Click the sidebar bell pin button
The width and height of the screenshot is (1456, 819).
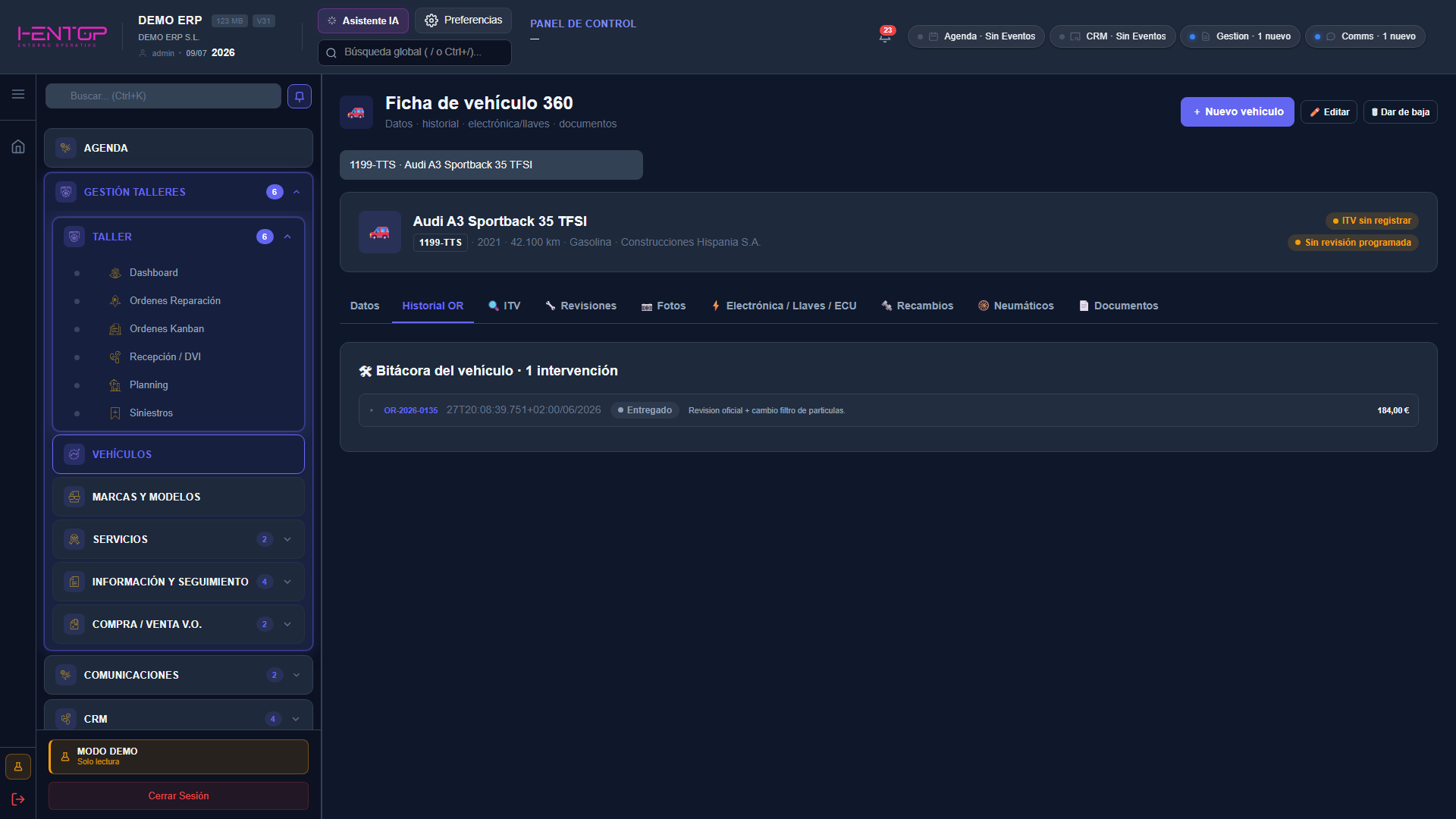click(x=300, y=96)
